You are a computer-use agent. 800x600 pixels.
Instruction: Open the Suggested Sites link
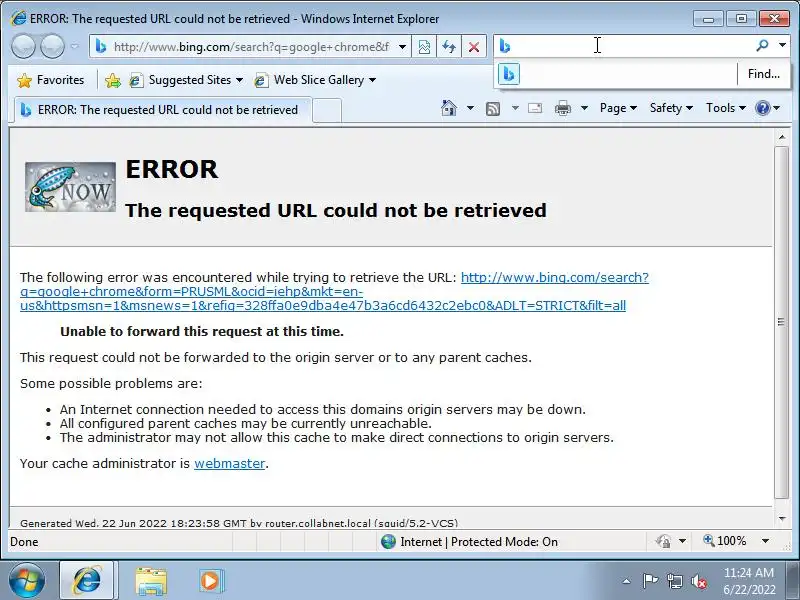coord(181,80)
